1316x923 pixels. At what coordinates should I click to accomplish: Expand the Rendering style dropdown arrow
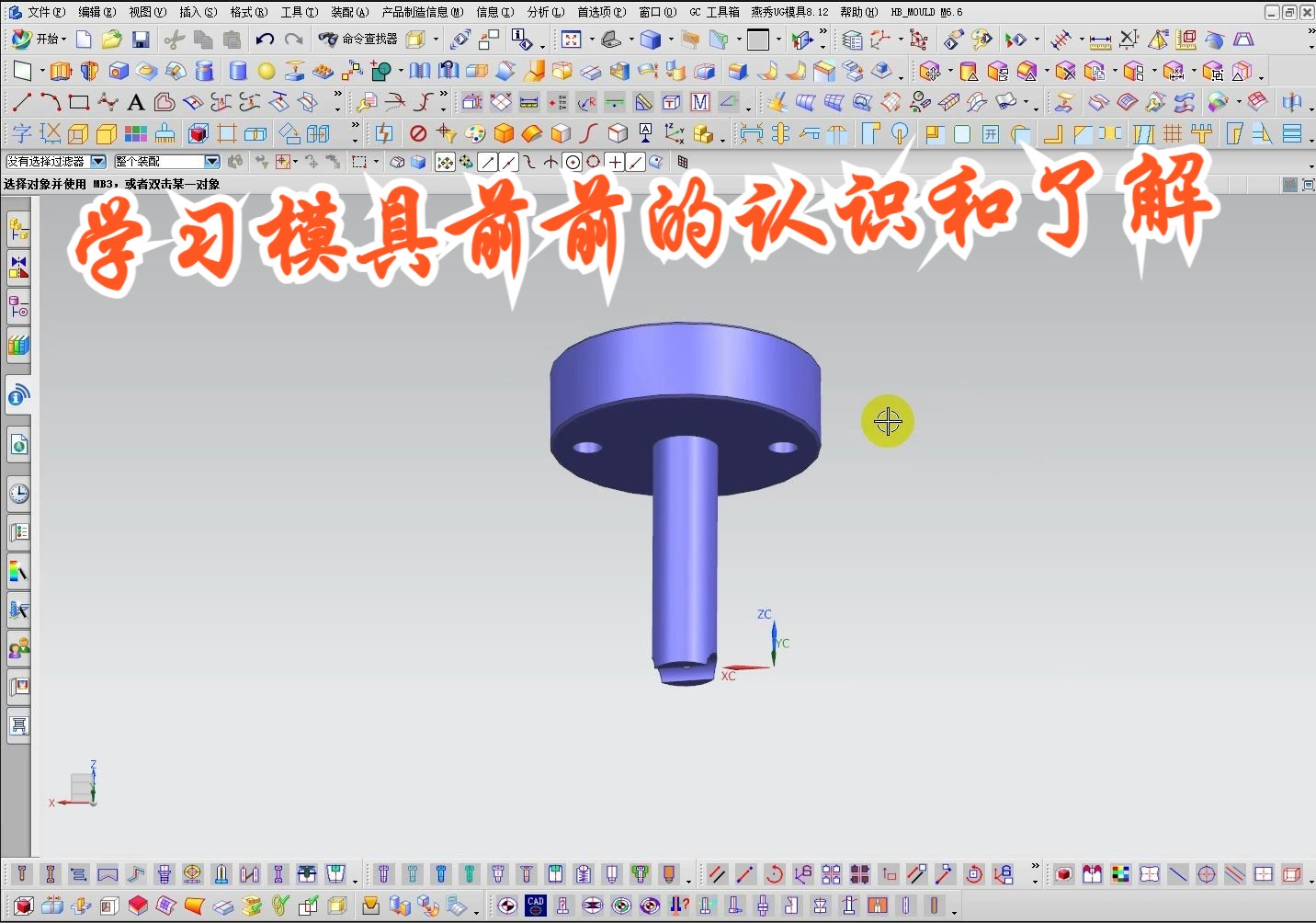671,40
